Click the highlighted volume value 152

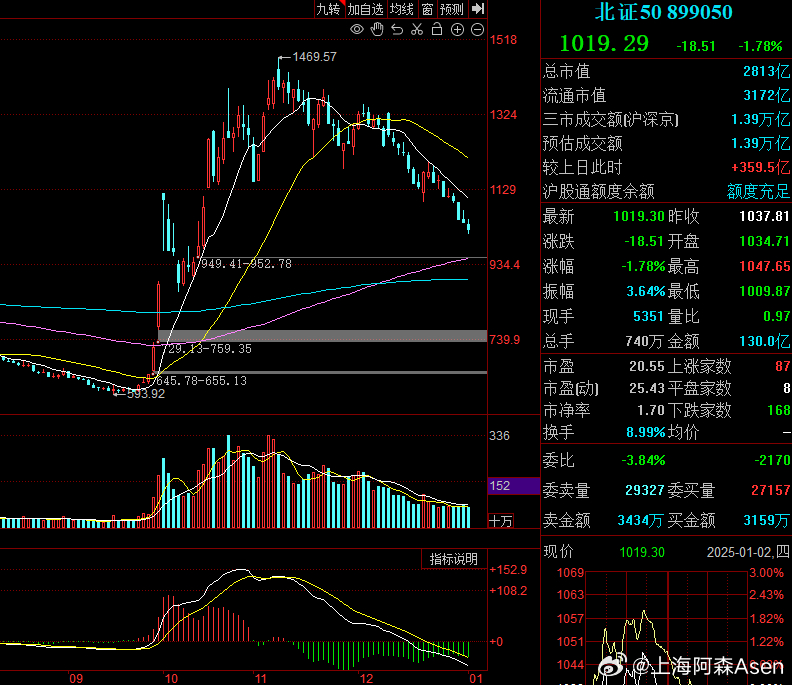(x=514, y=485)
